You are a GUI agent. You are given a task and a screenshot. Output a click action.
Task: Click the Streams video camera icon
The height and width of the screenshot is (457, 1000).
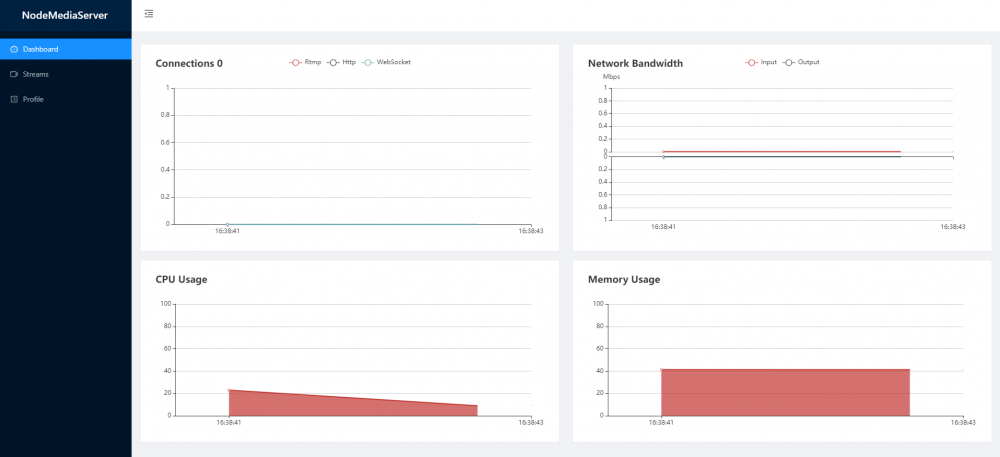click(13, 74)
